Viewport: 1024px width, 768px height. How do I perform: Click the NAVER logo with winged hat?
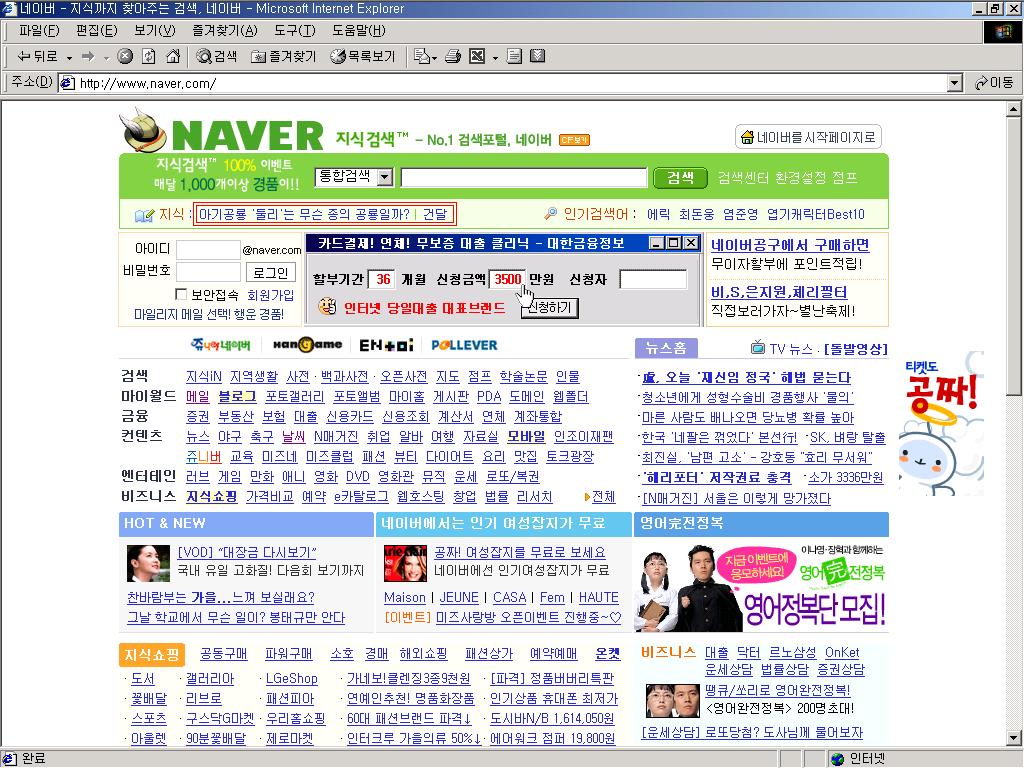point(223,130)
